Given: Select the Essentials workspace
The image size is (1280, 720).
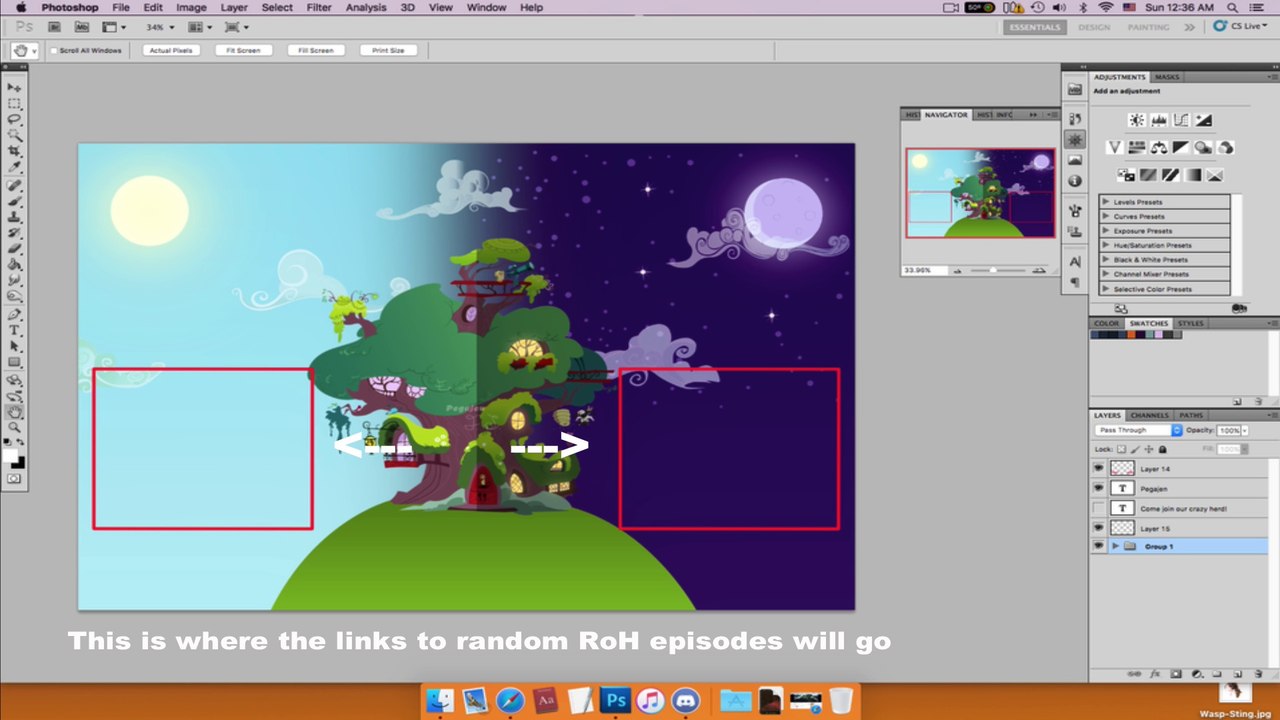Looking at the screenshot, I should [x=1035, y=27].
